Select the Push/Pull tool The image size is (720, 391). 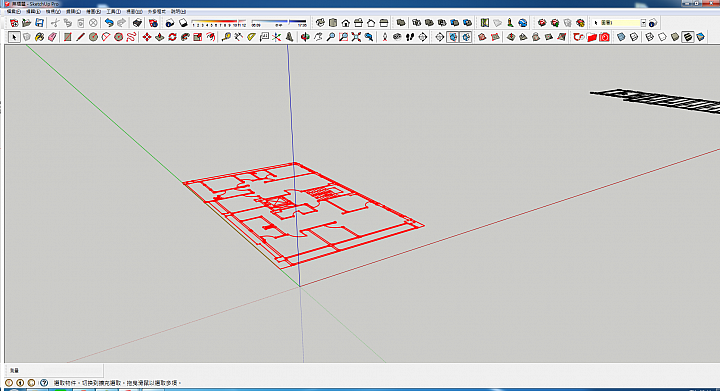(x=160, y=37)
